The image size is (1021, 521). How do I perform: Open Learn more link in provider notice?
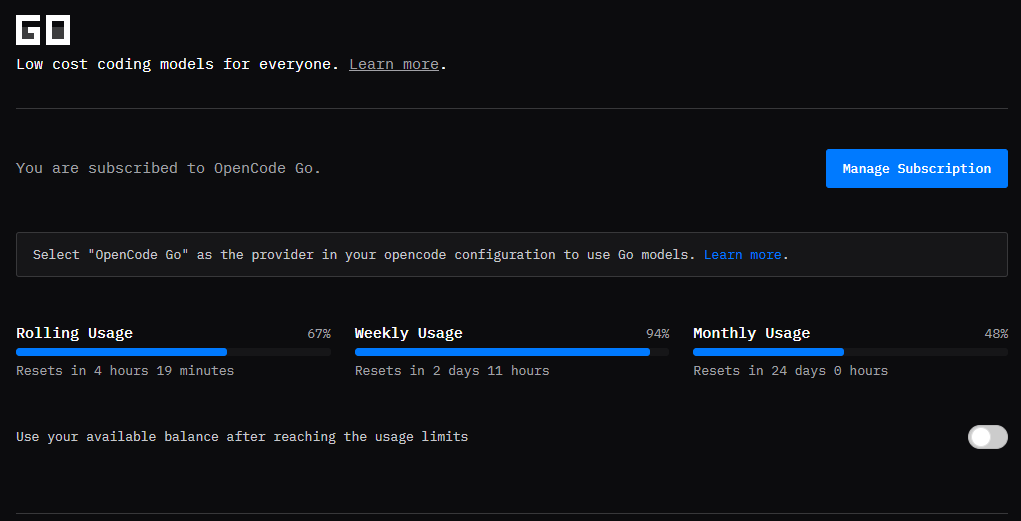pos(742,255)
